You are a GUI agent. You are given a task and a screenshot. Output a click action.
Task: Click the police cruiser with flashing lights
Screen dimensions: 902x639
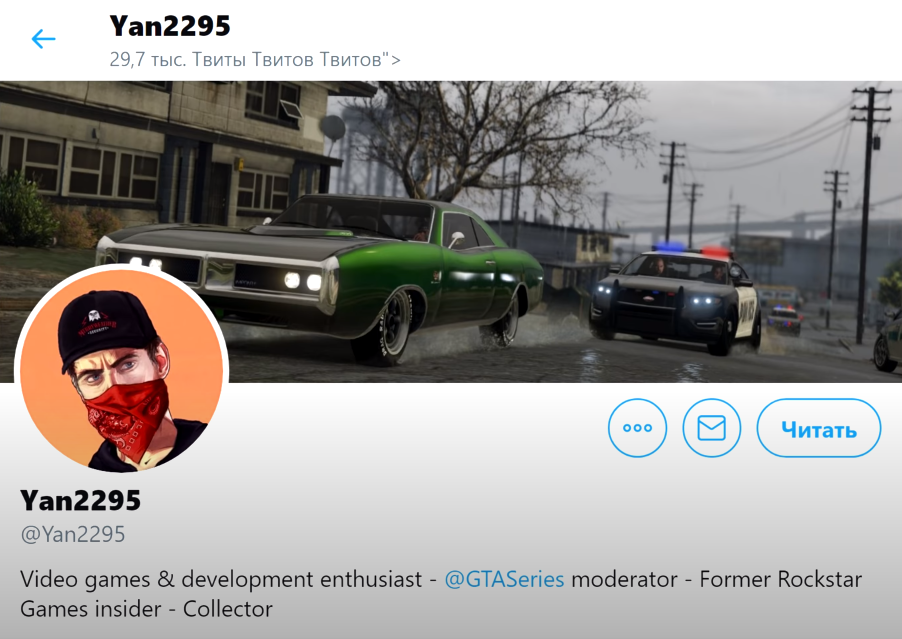pos(674,297)
